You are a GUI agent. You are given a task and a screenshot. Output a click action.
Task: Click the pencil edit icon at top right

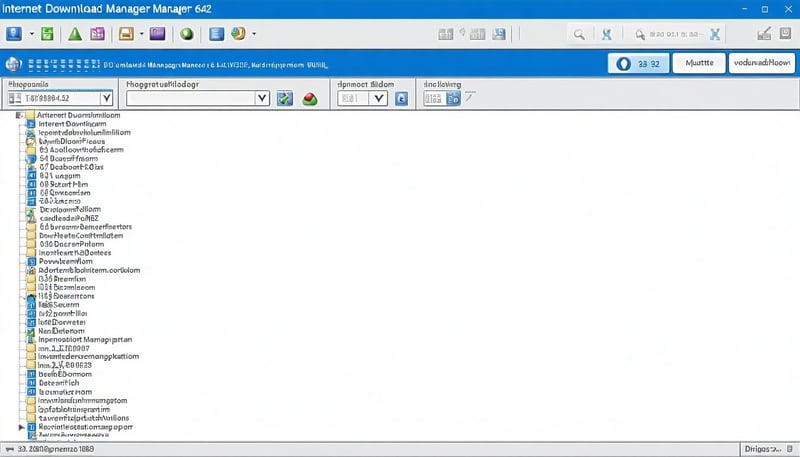[x=764, y=34]
